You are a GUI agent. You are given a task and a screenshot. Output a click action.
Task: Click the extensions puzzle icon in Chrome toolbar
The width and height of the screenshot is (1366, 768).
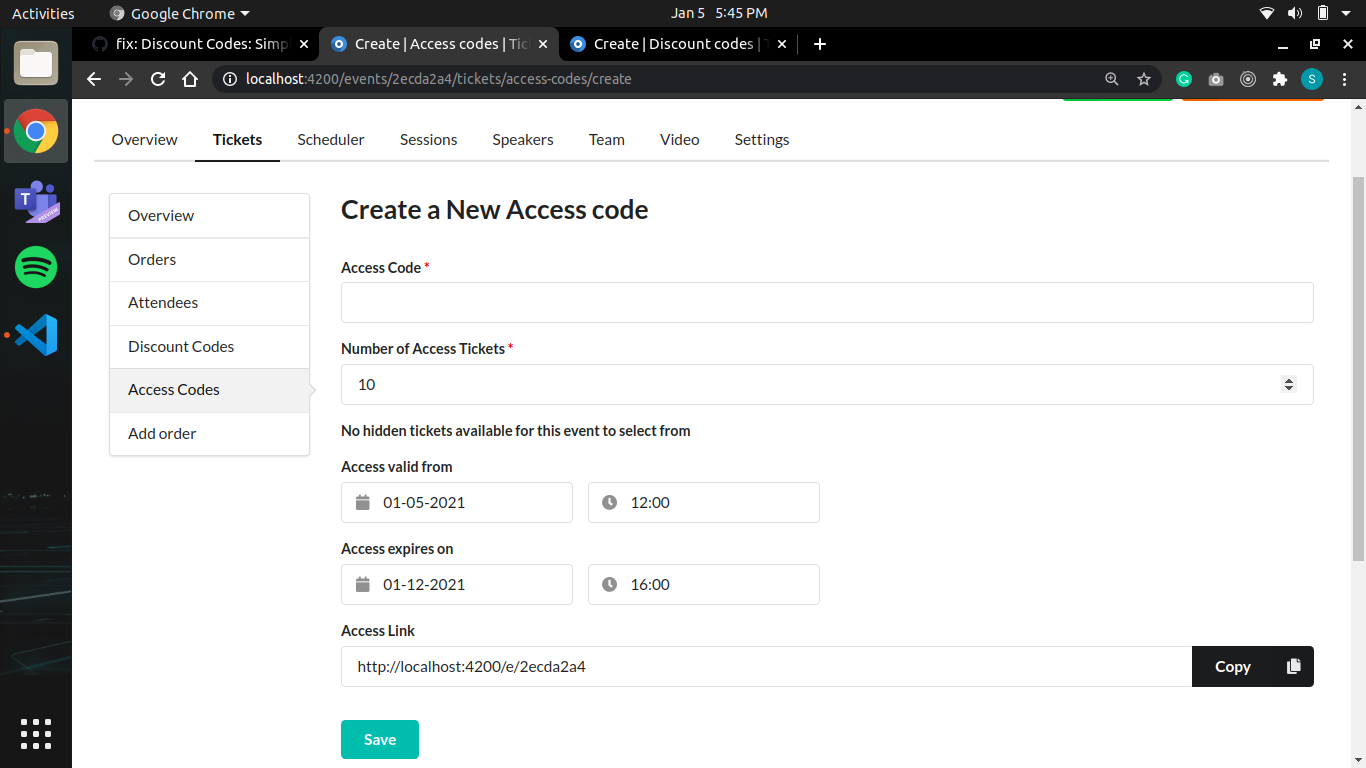[1279, 78]
